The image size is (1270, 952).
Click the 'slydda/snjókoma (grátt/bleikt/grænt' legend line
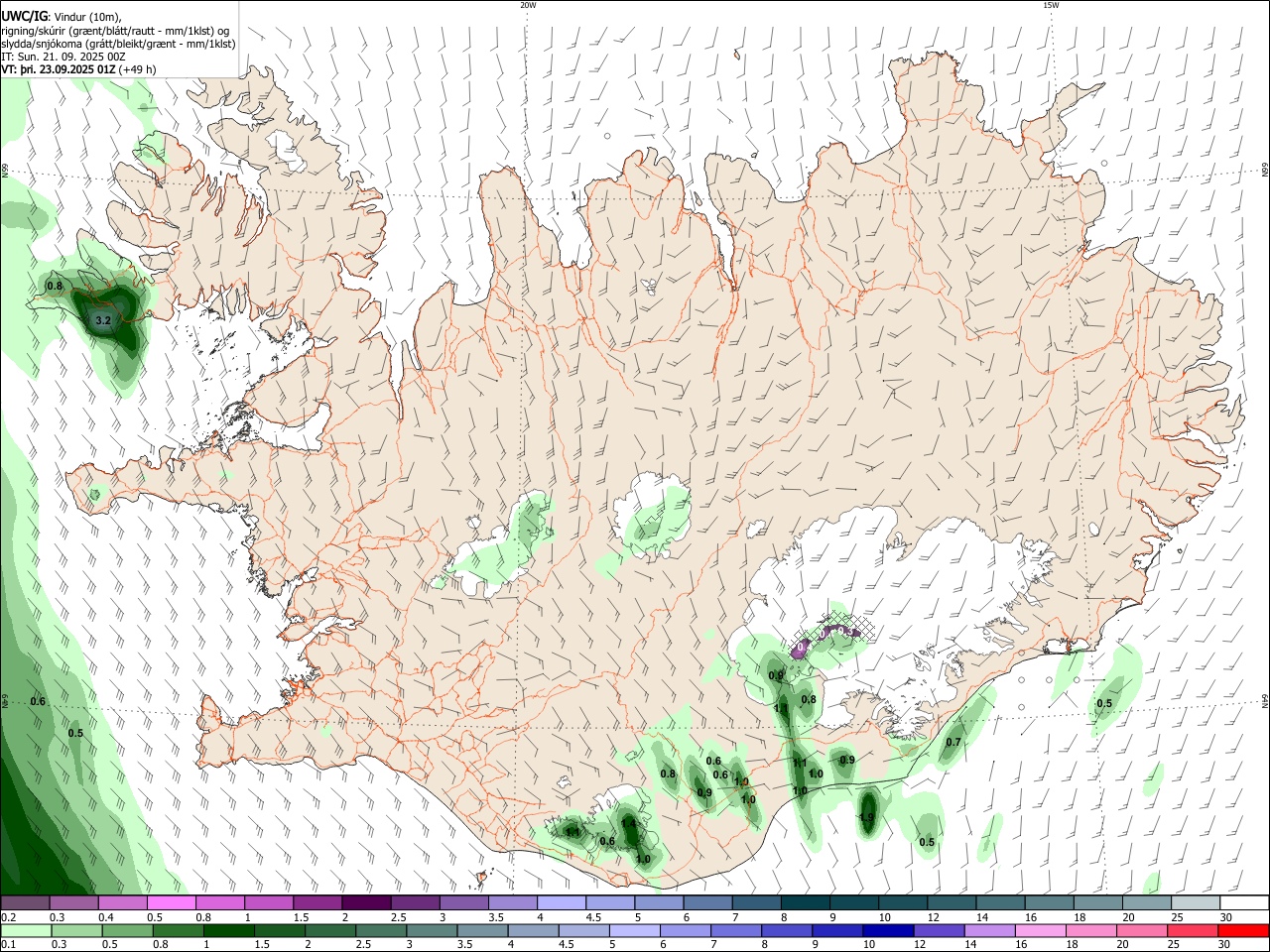click(x=118, y=44)
